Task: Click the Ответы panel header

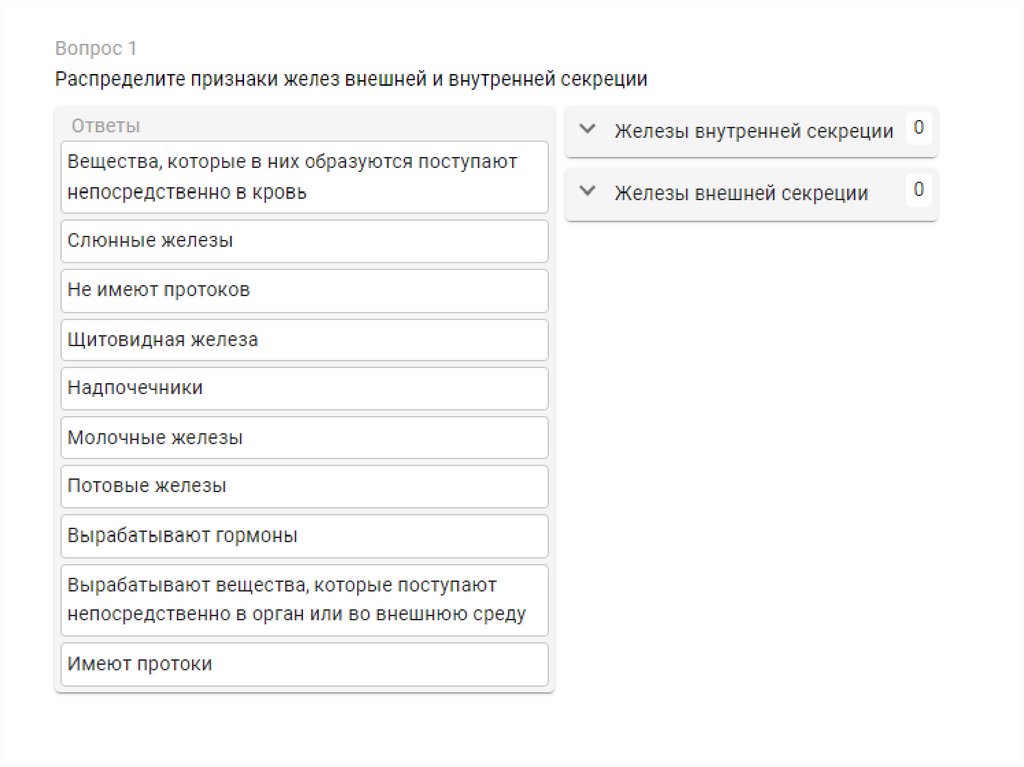Action: coord(105,126)
